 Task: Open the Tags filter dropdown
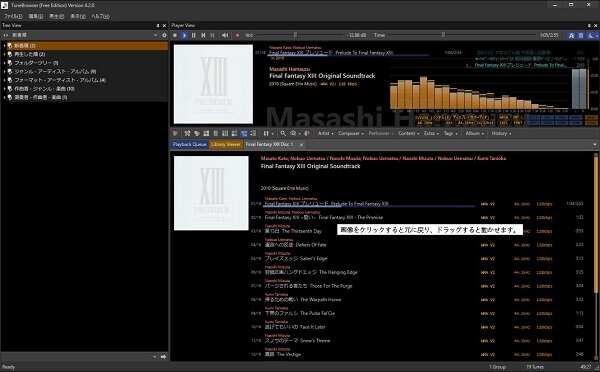[x=451, y=133]
